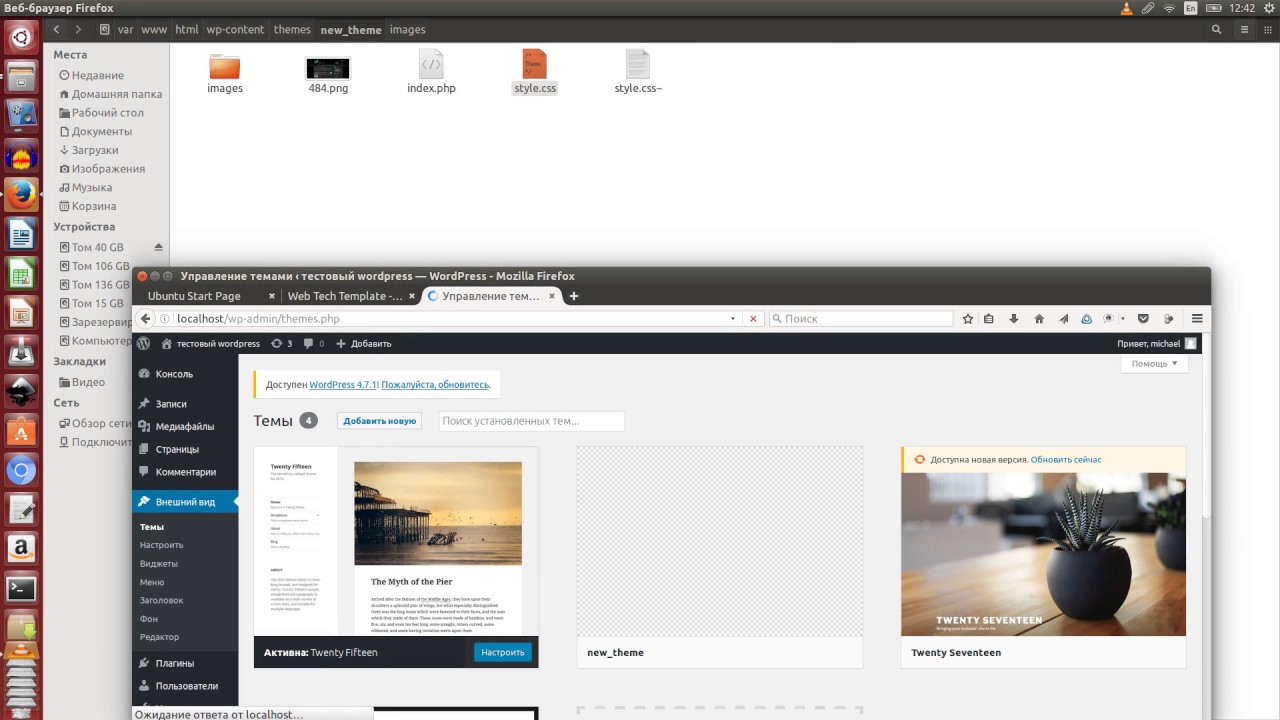This screenshot has width=1280, height=720.
Task: Open Firefox hamburger menu
Action: [x=1197, y=319]
